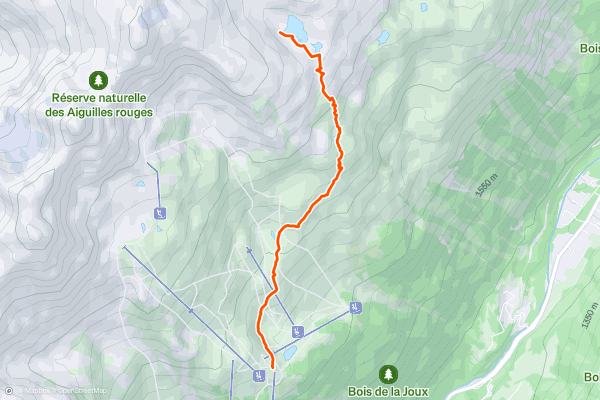This screenshot has width=600, height=400.
Task: Click the orange route line at its sharp bend
Action: (x=318, y=56)
